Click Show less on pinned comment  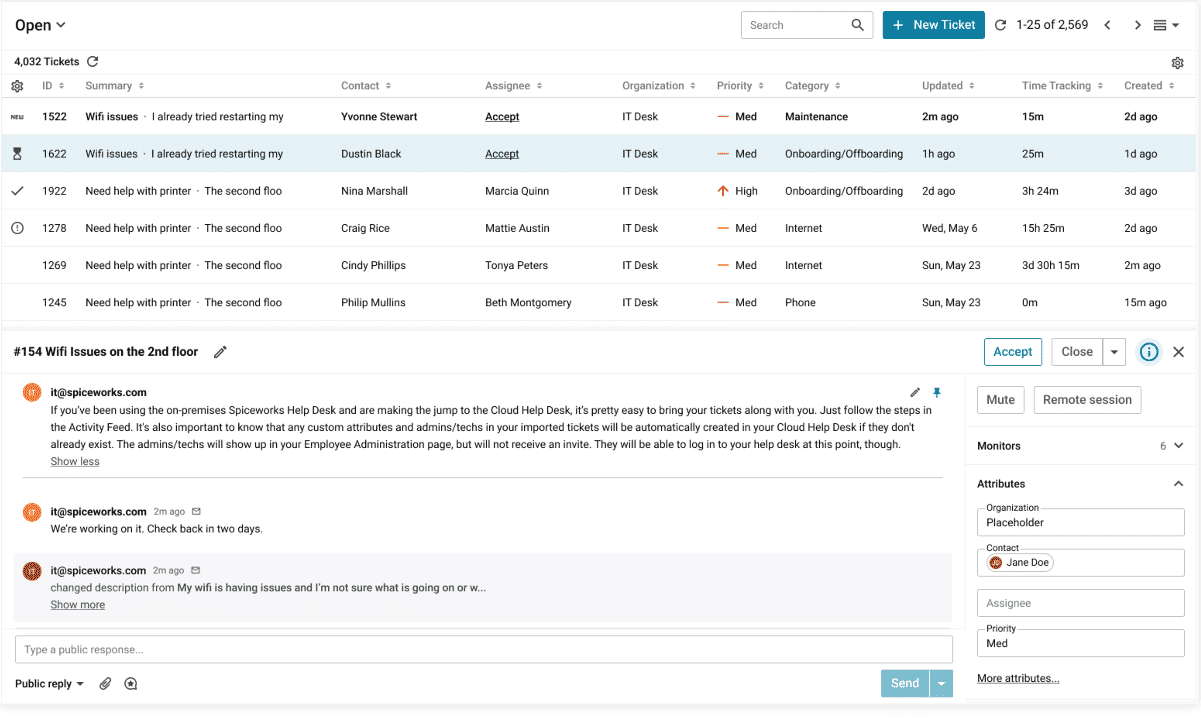[x=75, y=462]
